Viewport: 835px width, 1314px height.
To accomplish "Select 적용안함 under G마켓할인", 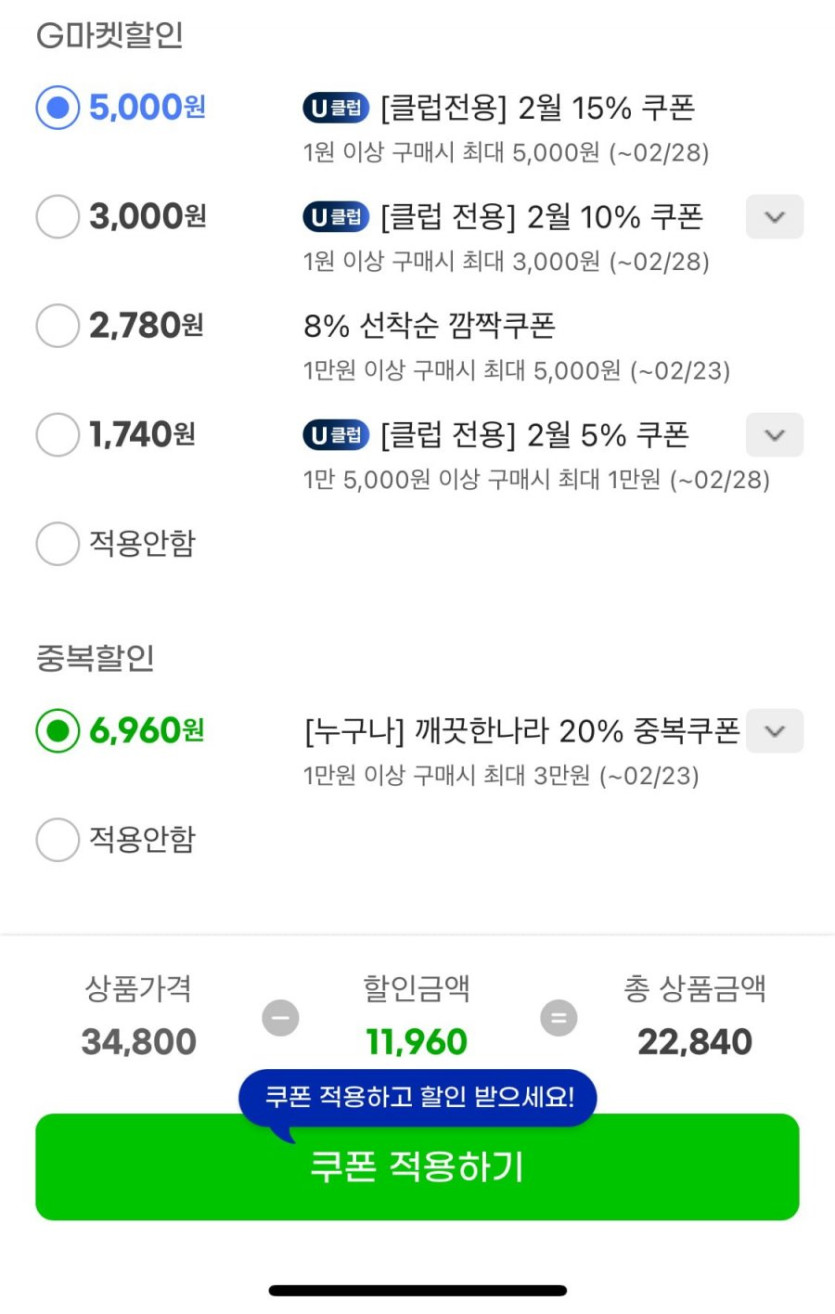I will (x=57, y=544).
